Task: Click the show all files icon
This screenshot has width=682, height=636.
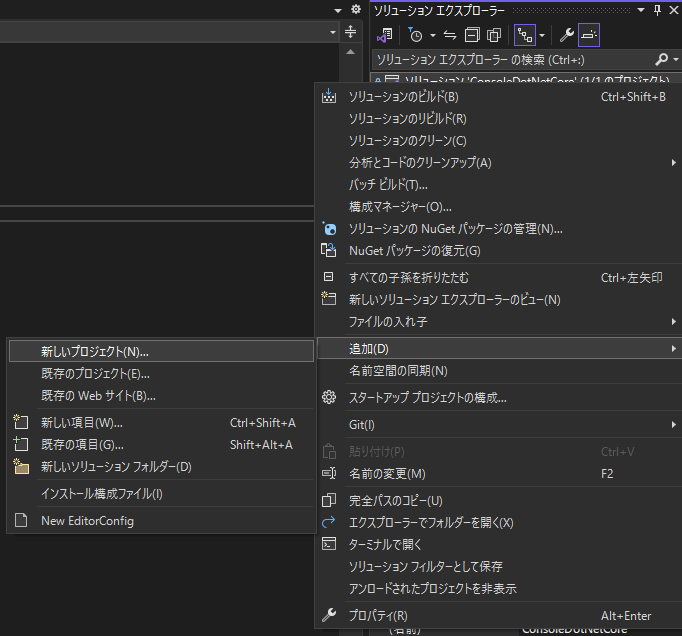Action: 494,35
